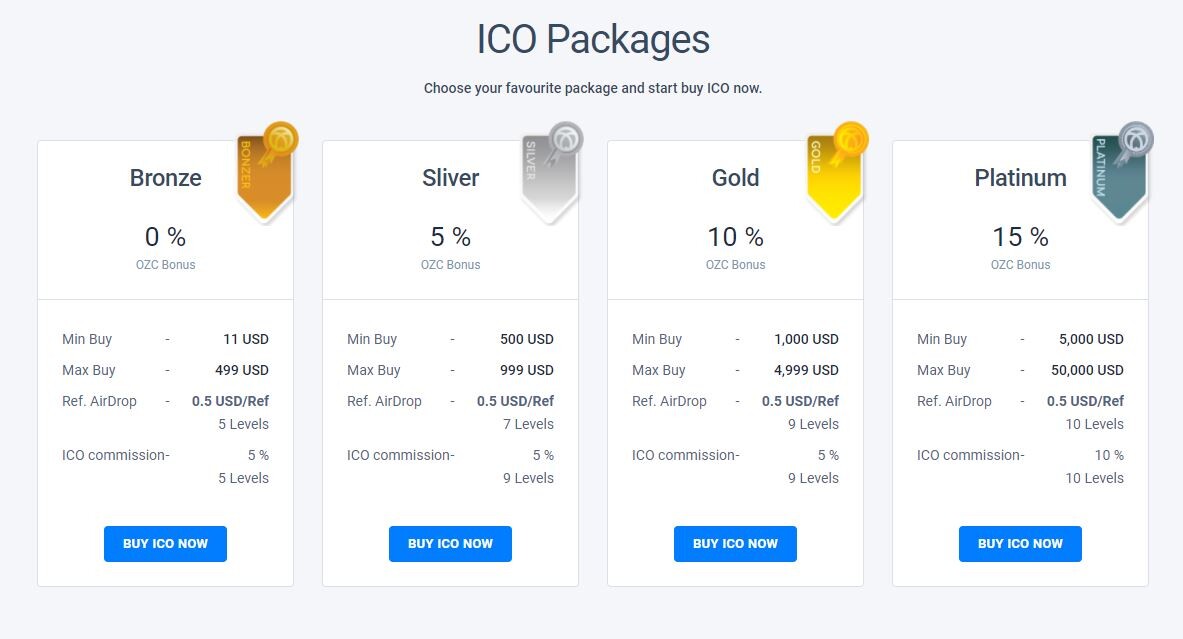Viewport: 1183px width, 639px height.
Task: Buy the Bronze ICO package
Action: [165, 544]
